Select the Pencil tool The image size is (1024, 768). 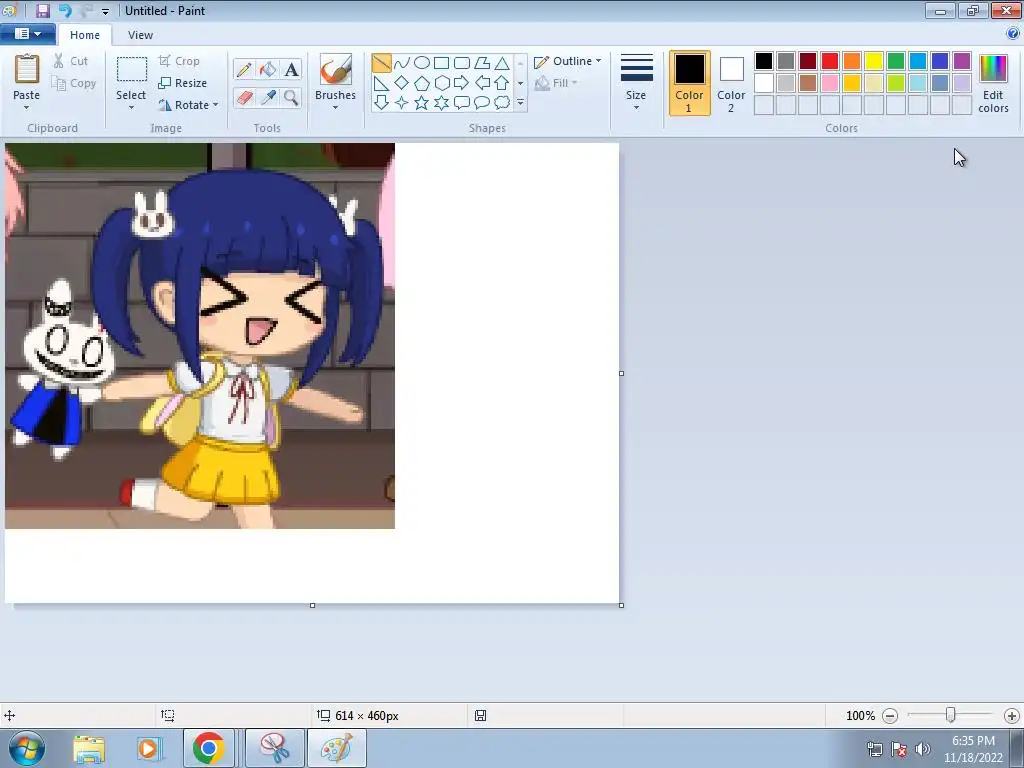pos(244,69)
